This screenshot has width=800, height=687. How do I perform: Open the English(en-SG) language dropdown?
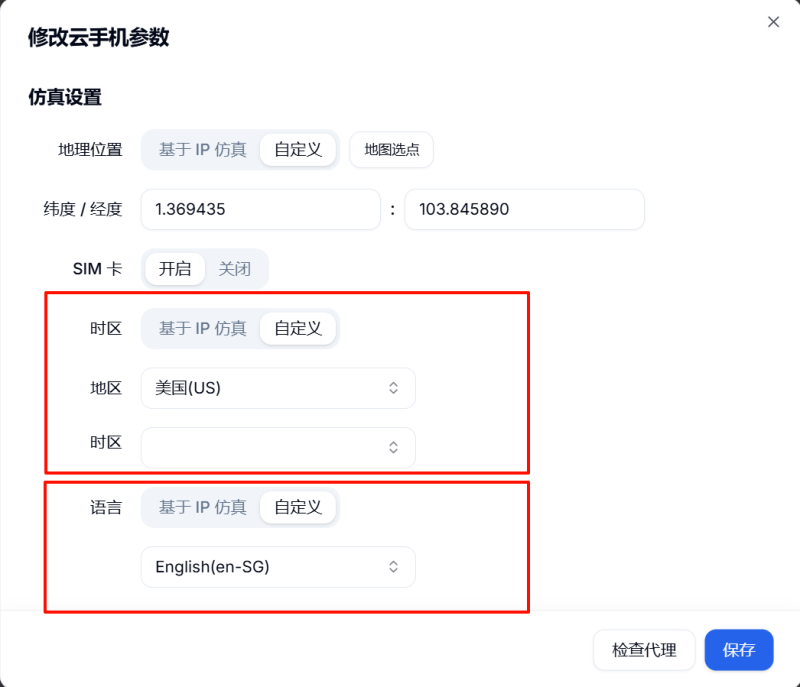[x=265, y=567]
